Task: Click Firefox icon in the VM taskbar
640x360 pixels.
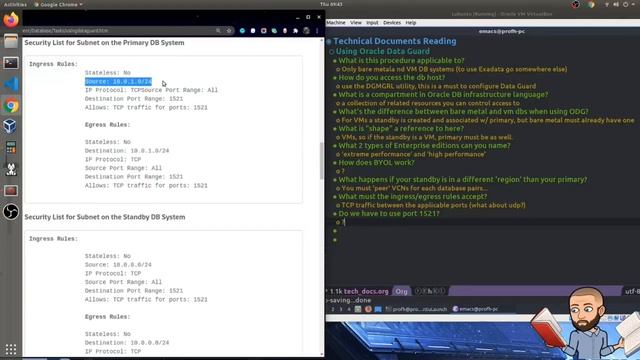Action: tap(368, 309)
